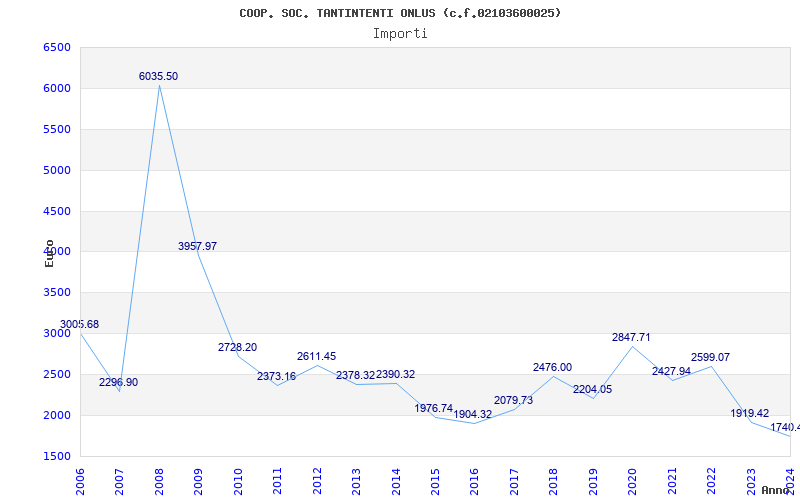Select the 2000 y-axis label

point(57,415)
